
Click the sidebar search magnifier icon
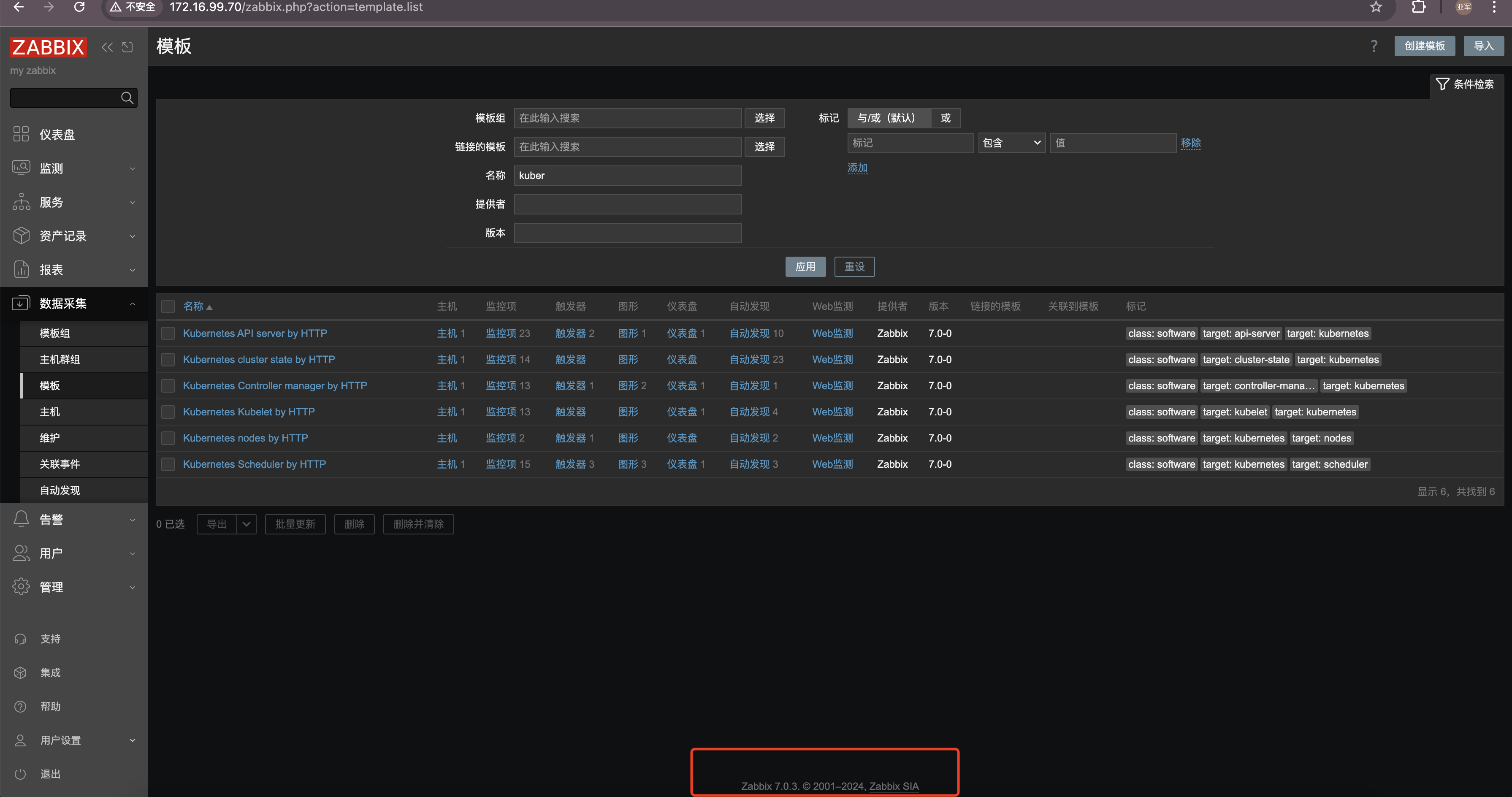[x=127, y=98]
